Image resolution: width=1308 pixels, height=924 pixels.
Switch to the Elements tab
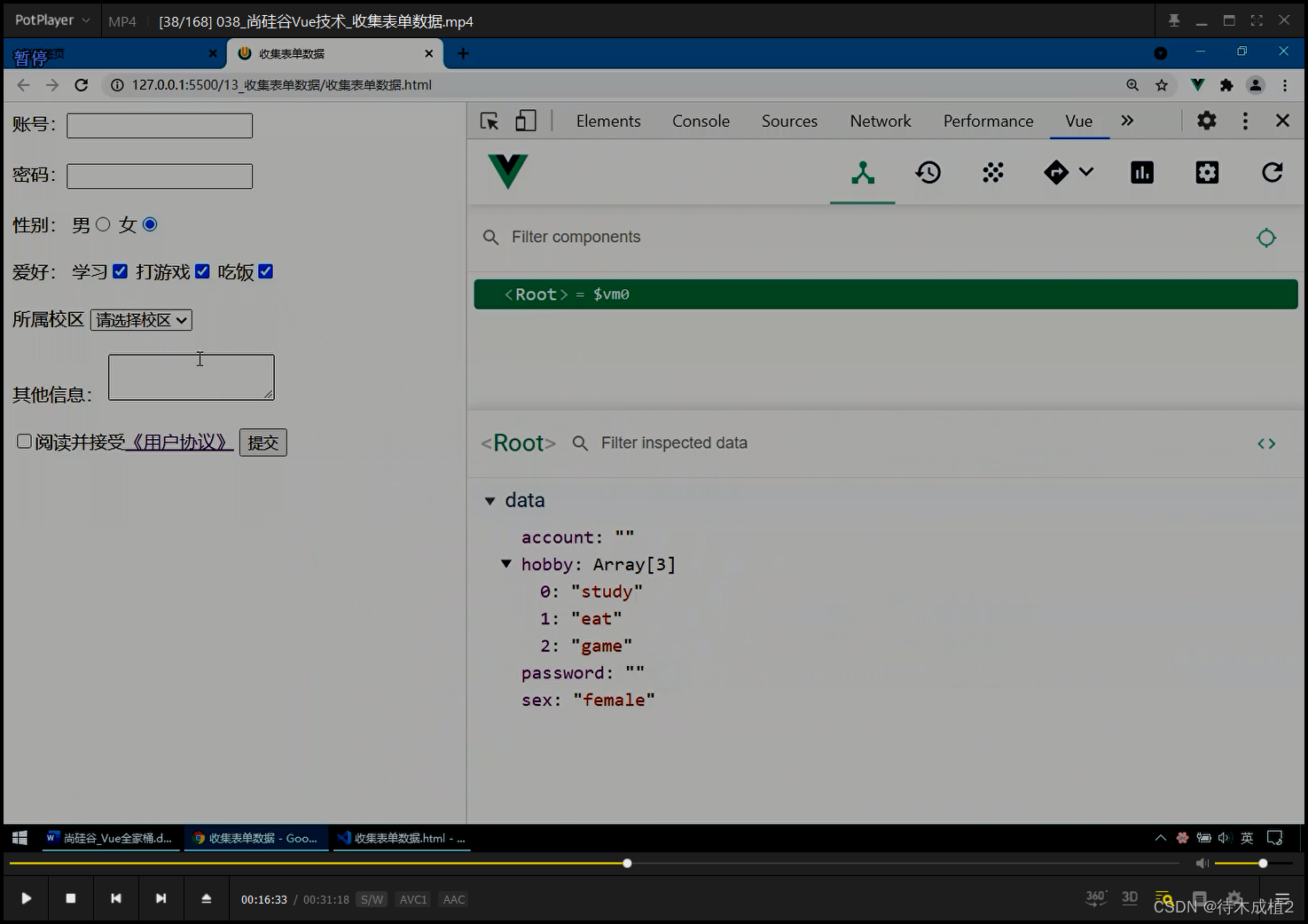pos(608,121)
